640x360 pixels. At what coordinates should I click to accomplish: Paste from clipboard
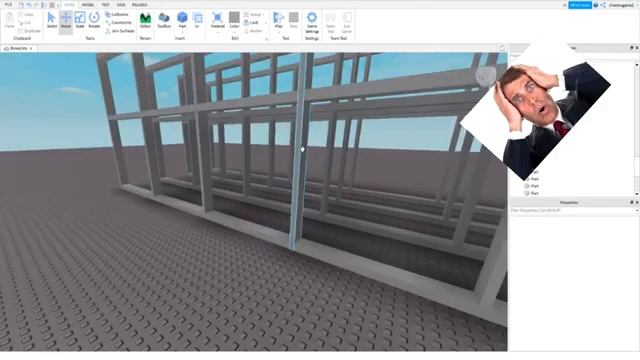pyautogui.click(x=9, y=20)
